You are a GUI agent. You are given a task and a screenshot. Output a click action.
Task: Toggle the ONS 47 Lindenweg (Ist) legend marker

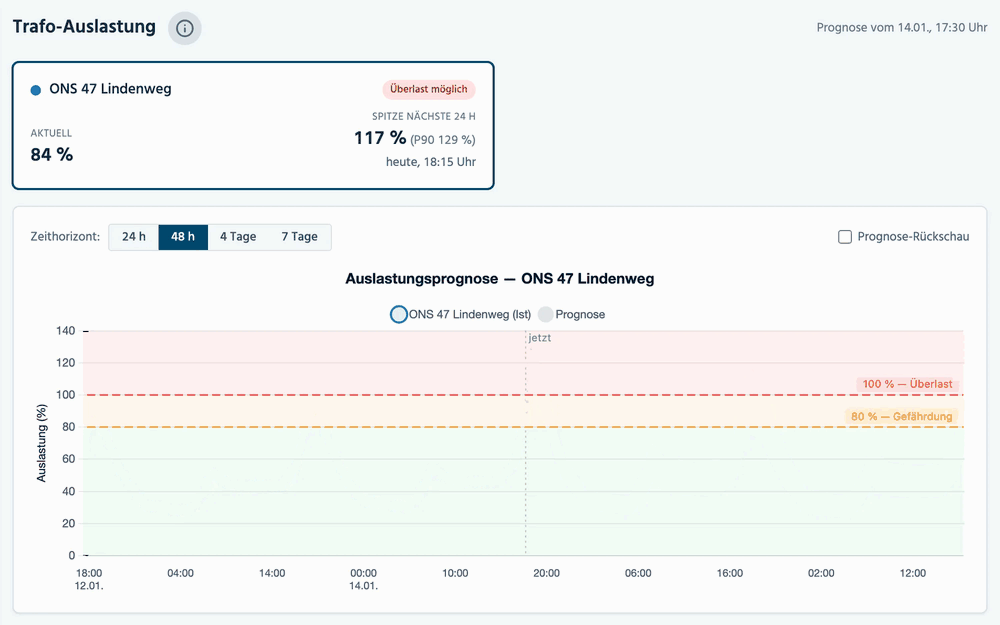(399, 314)
